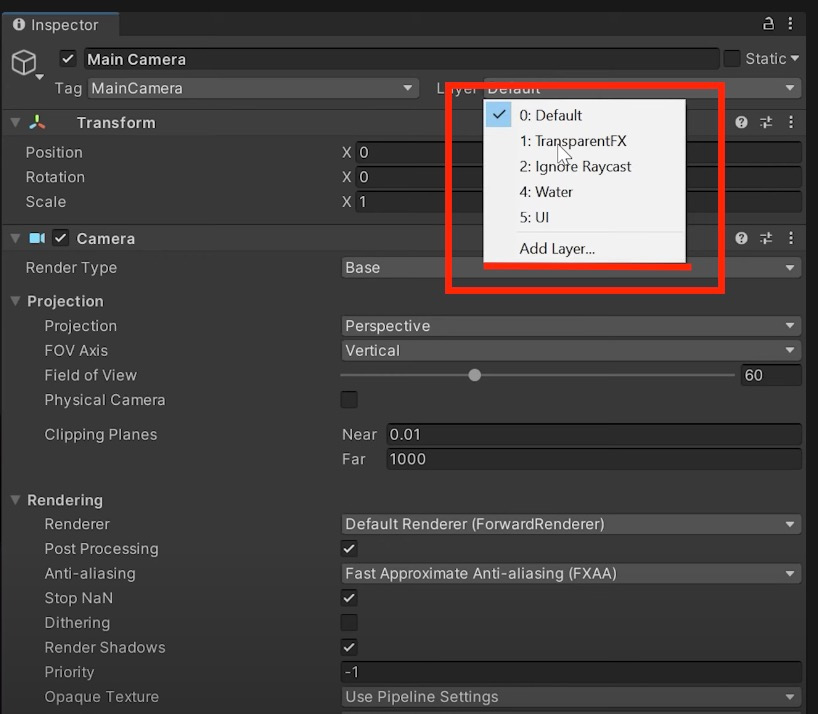The image size is (818, 714).
Task: Click the Inspector lock icon
Action: (768, 24)
